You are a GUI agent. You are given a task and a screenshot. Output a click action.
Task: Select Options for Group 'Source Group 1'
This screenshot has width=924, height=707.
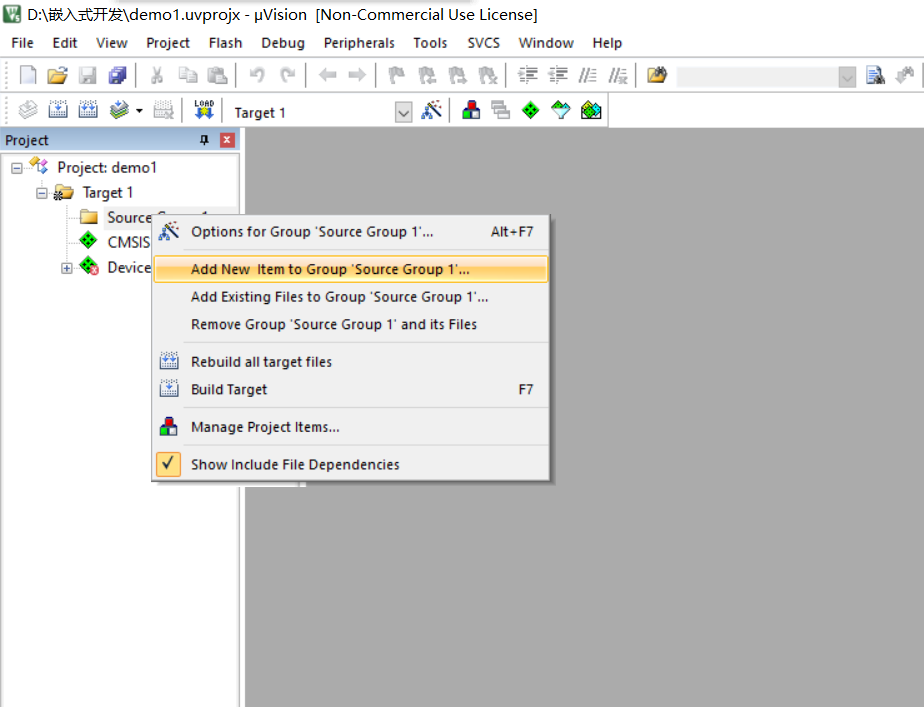[351, 232]
